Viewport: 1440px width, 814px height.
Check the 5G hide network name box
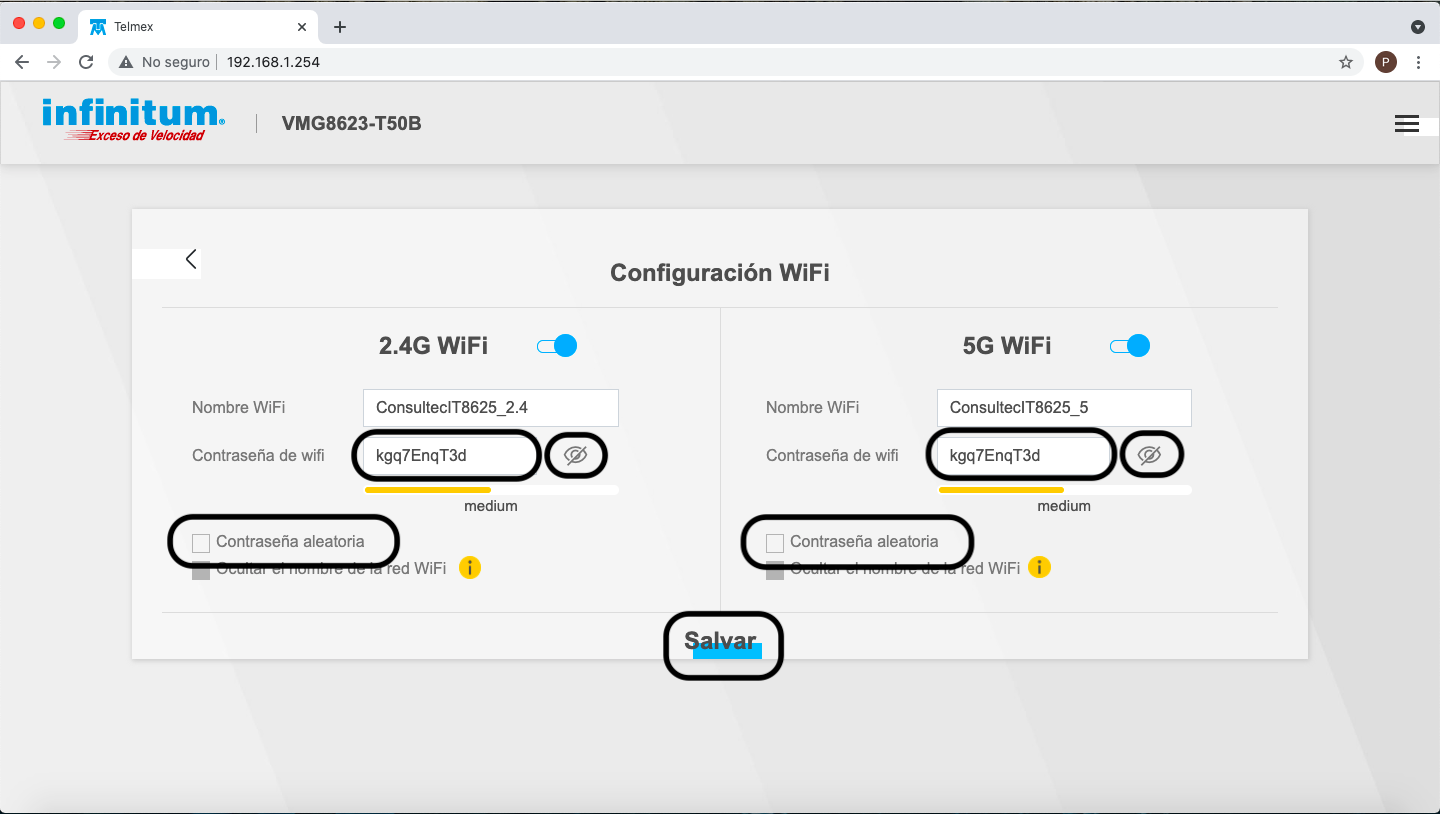[775, 571]
